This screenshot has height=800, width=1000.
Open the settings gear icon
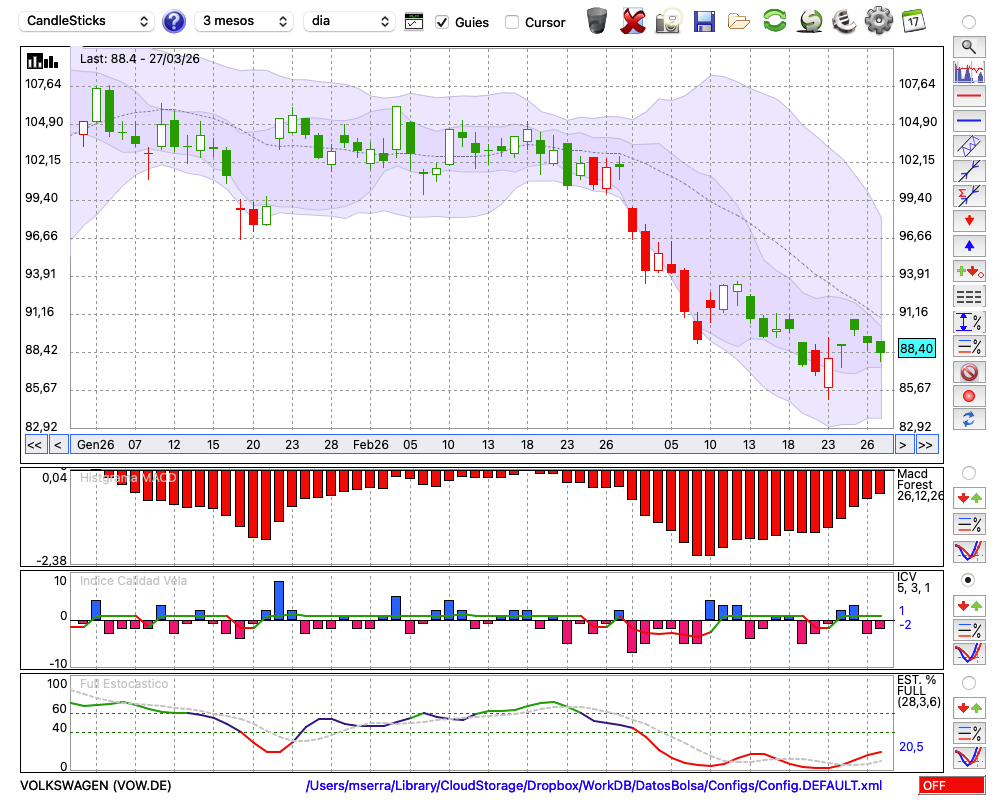(x=878, y=21)
